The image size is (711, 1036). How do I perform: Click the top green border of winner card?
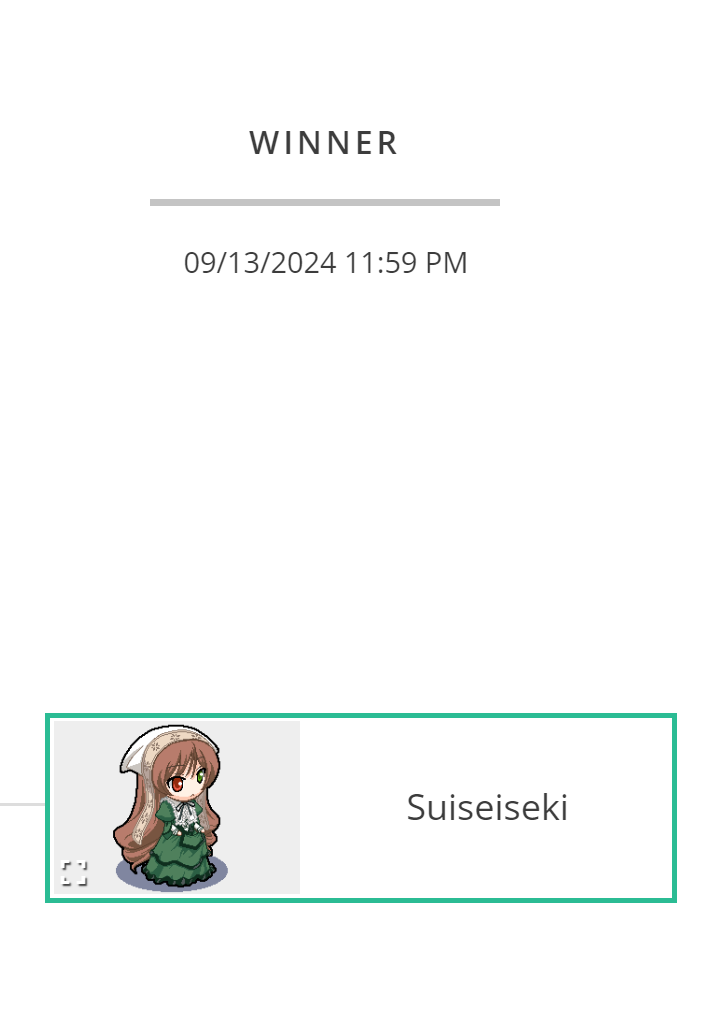tap(361, 715)
